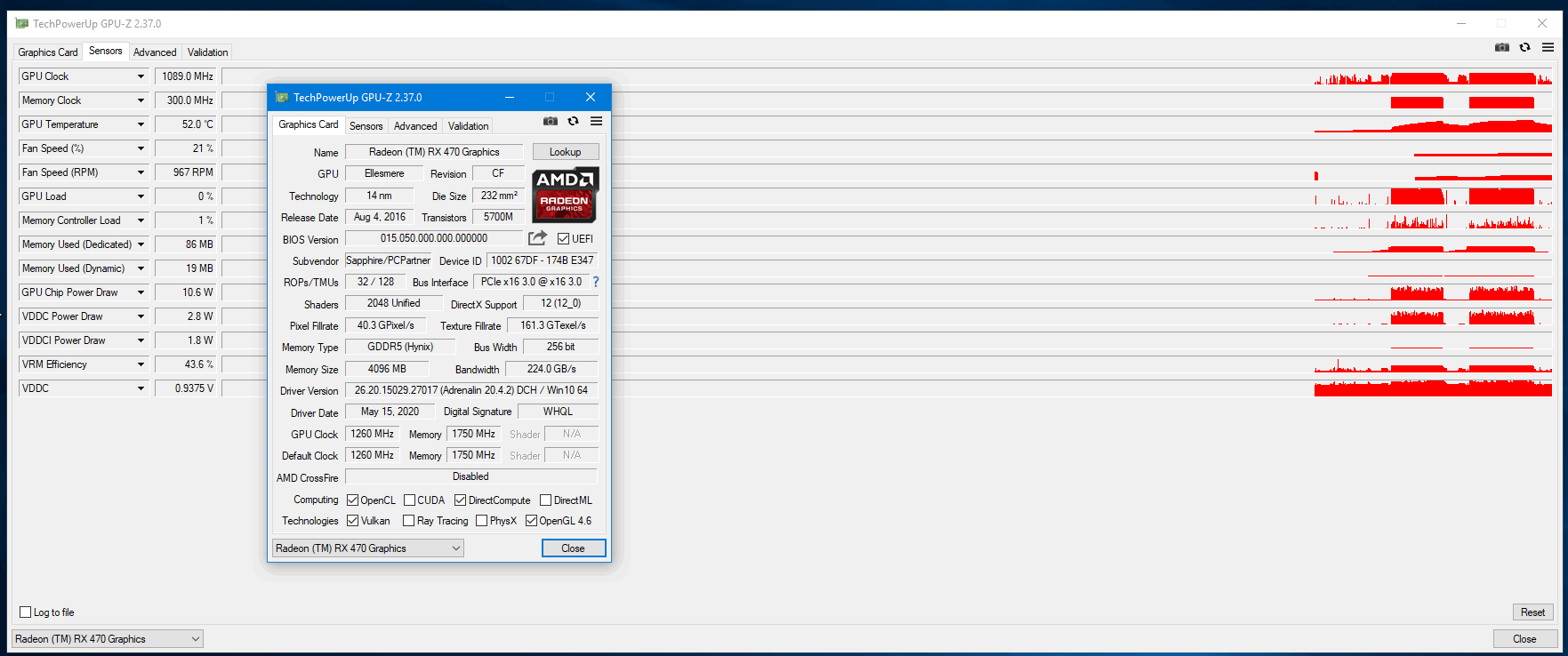Viewport: 1568px width, 656px height.
Task: Click the GPU Temperature 52.0 °C value
Action: (186, 124)
